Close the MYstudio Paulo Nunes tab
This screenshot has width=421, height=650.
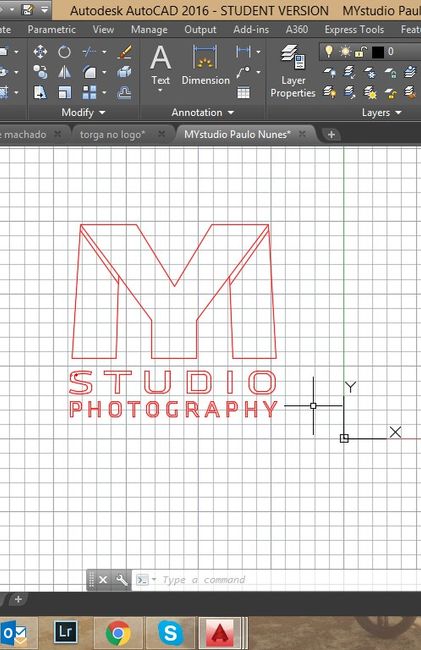coord(302,134)
